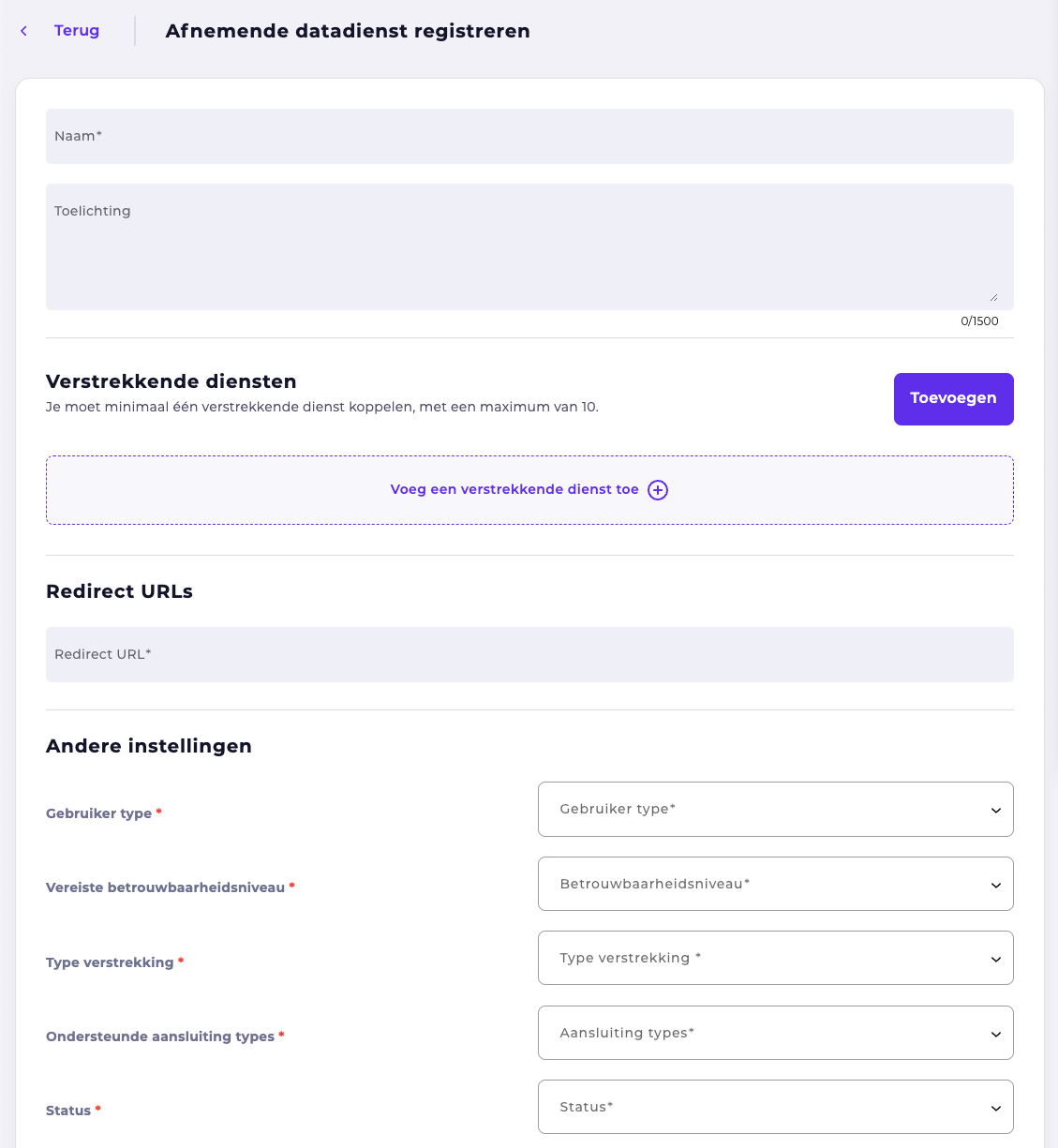
Task: Click the Aansluiting types dropdown chevron arrow
Action: 996,1035
